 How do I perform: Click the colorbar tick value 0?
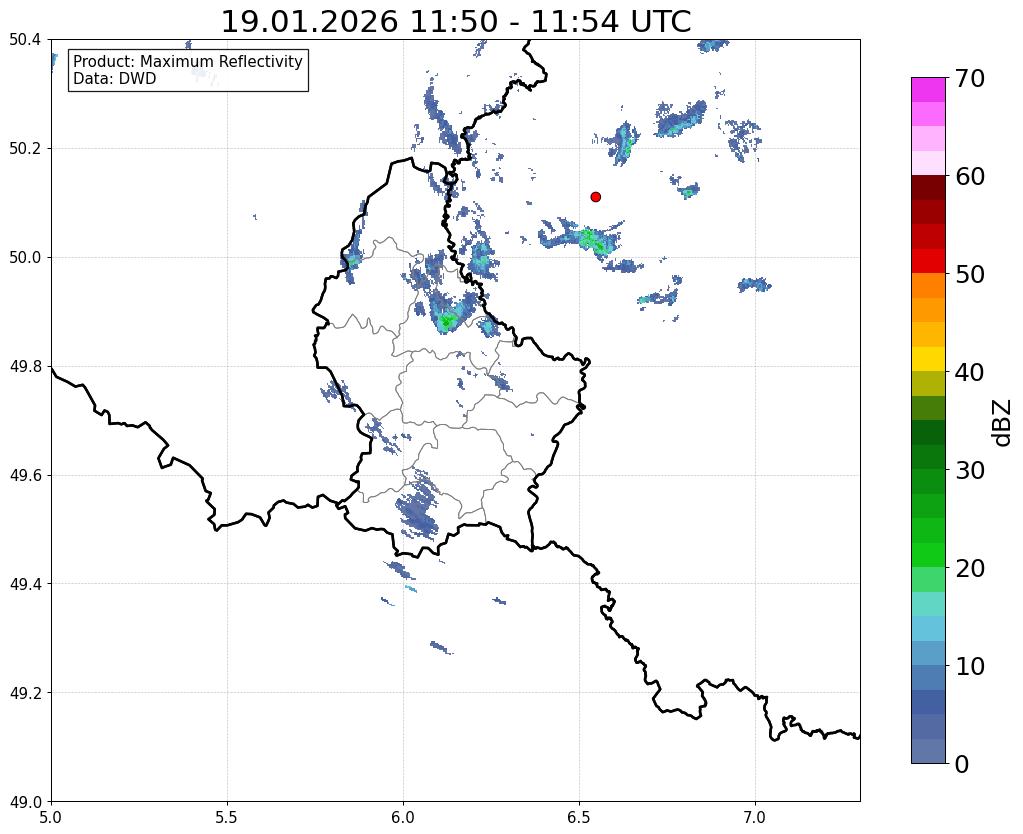(x=962, y=764)
